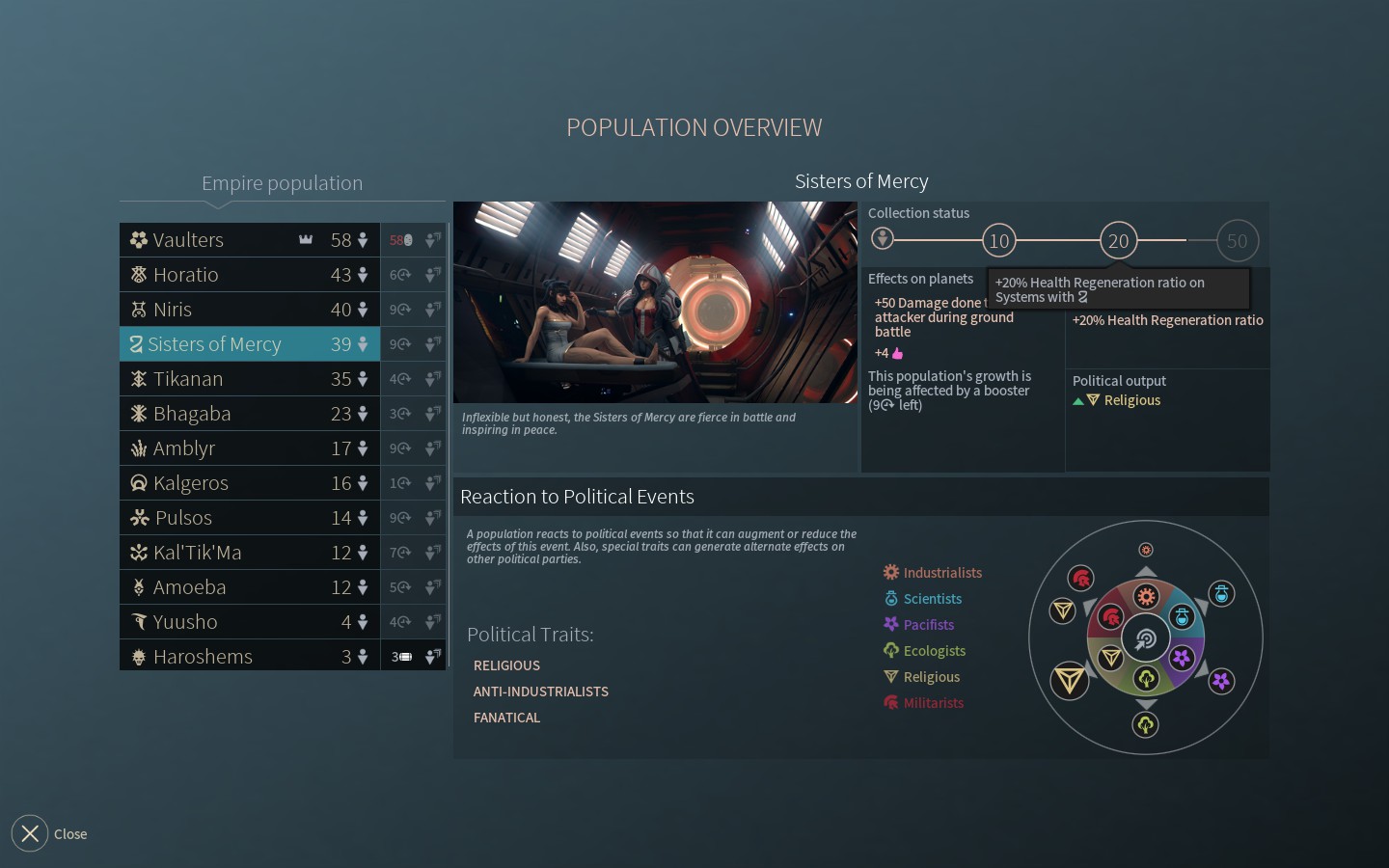This screenshot has width=1389, height=868.
Task: Click the collection milestone 10 node
Action: [999, 240]
